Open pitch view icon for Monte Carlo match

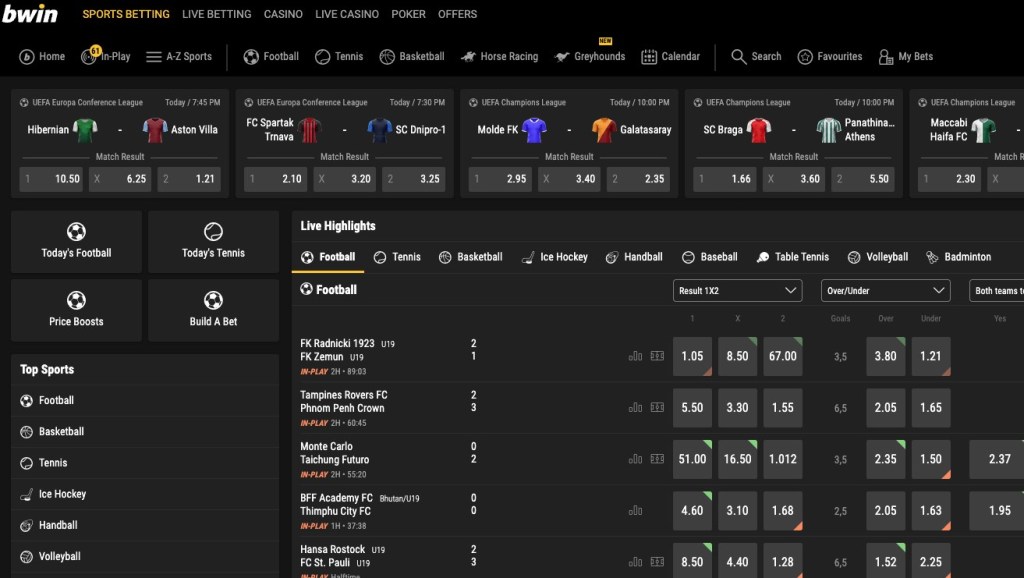(x=657, y=459)
